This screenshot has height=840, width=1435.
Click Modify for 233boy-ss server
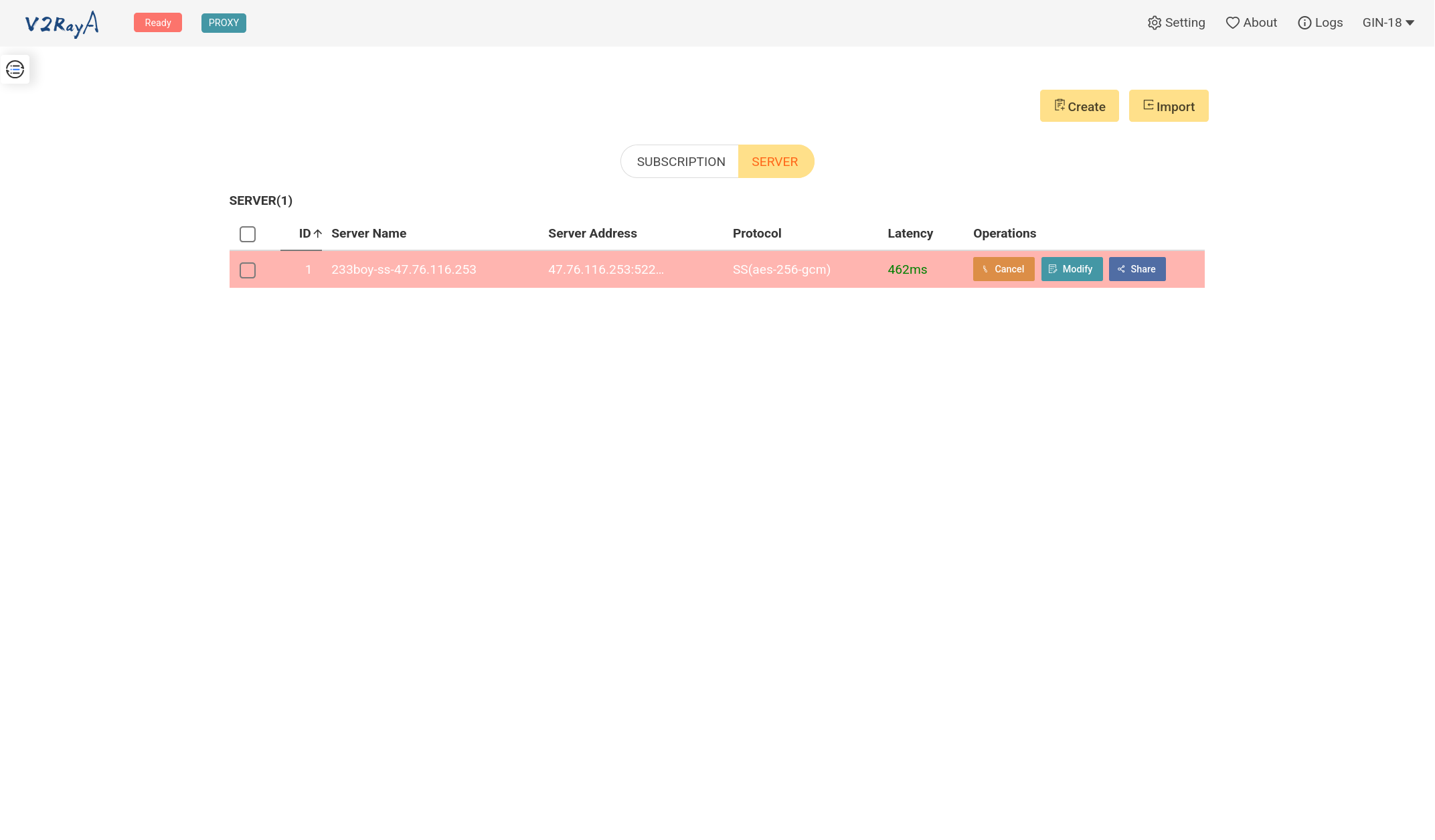[x=1072, y=269]
